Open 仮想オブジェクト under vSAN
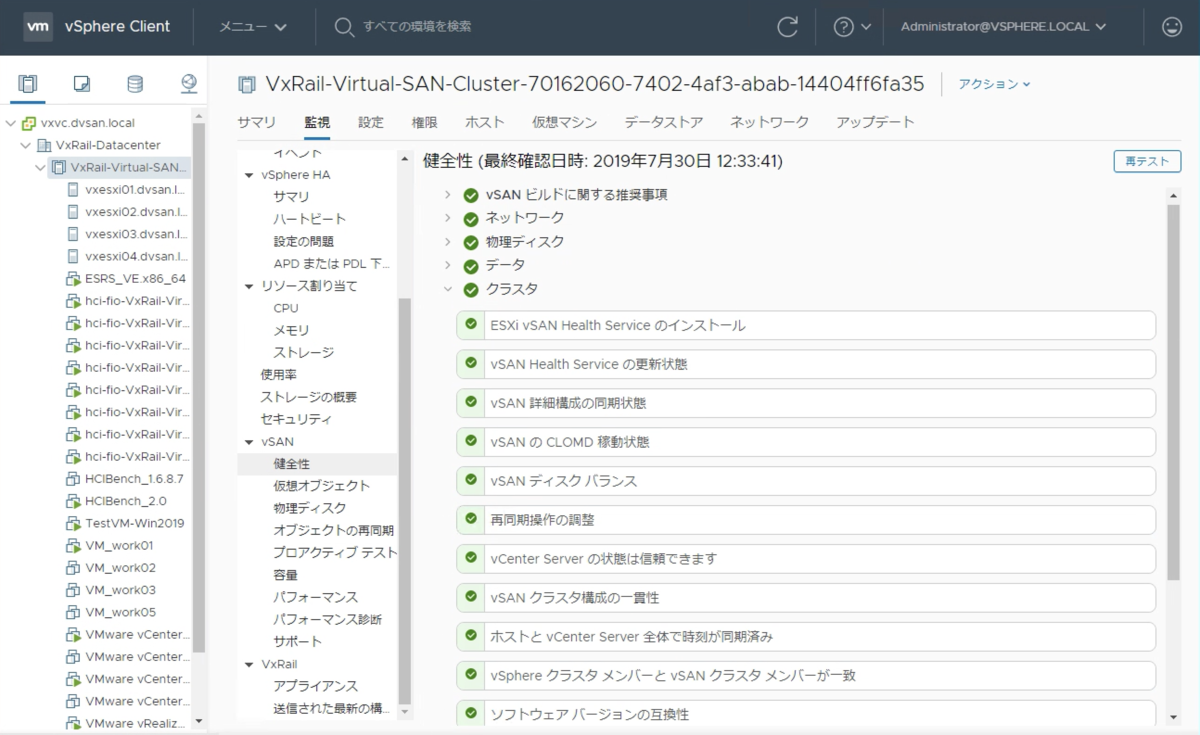 [321, 486]
